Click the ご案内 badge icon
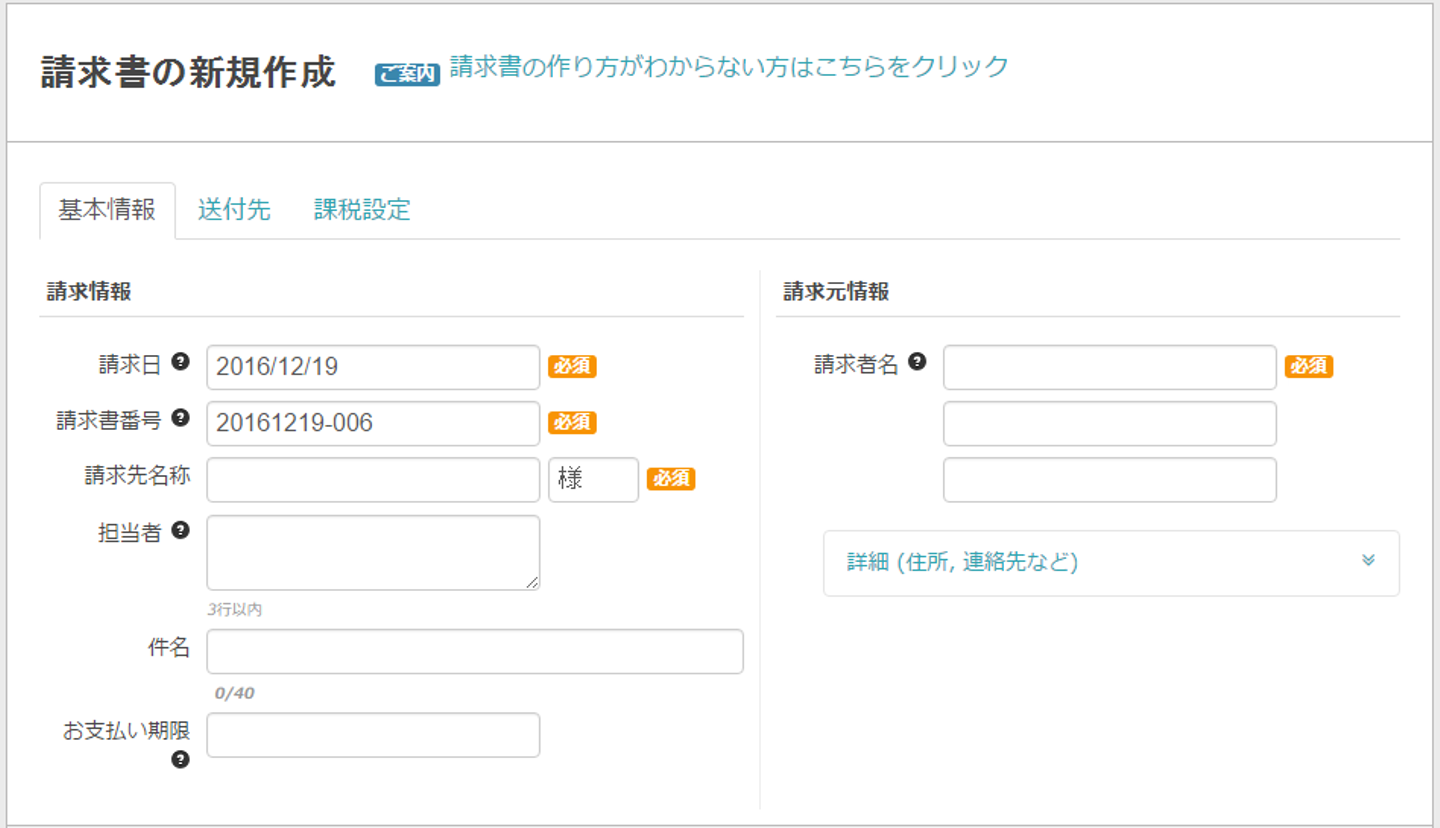This screenshot has height=828, width=1440. (x=407, y=75)
